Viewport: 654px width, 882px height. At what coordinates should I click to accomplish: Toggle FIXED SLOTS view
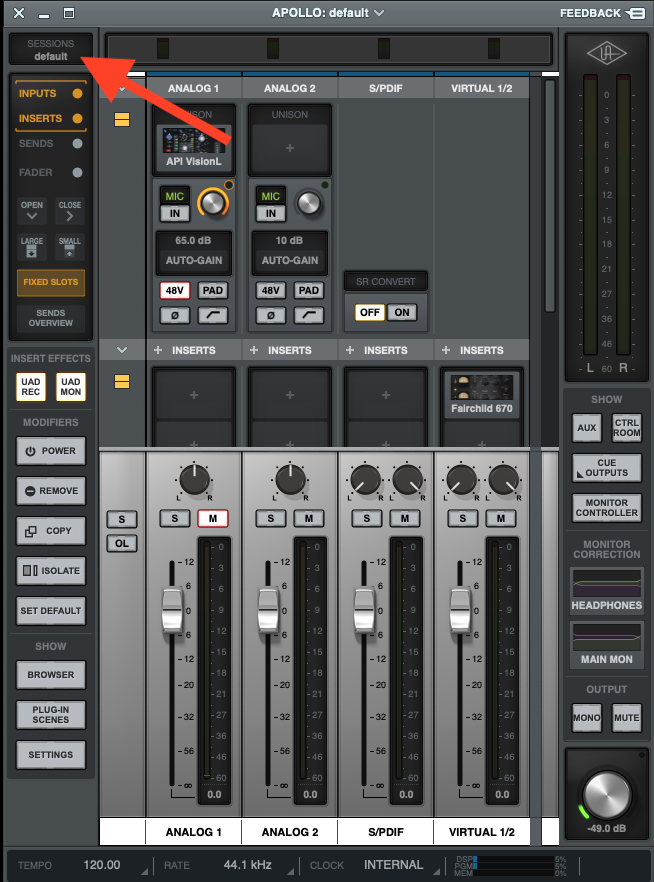[x=51, y=282]
